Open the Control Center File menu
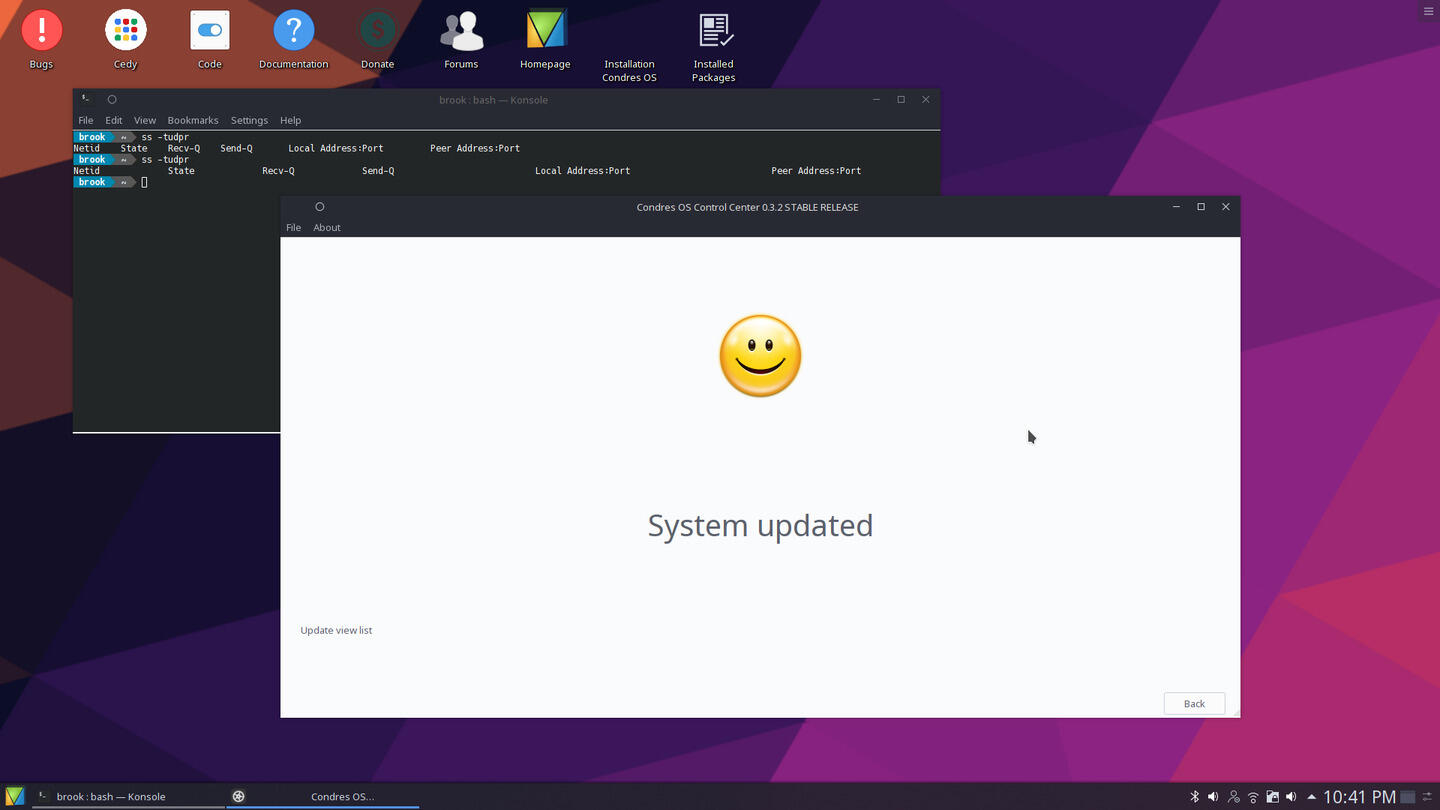 pyautogui.click(x=293, y=227)
